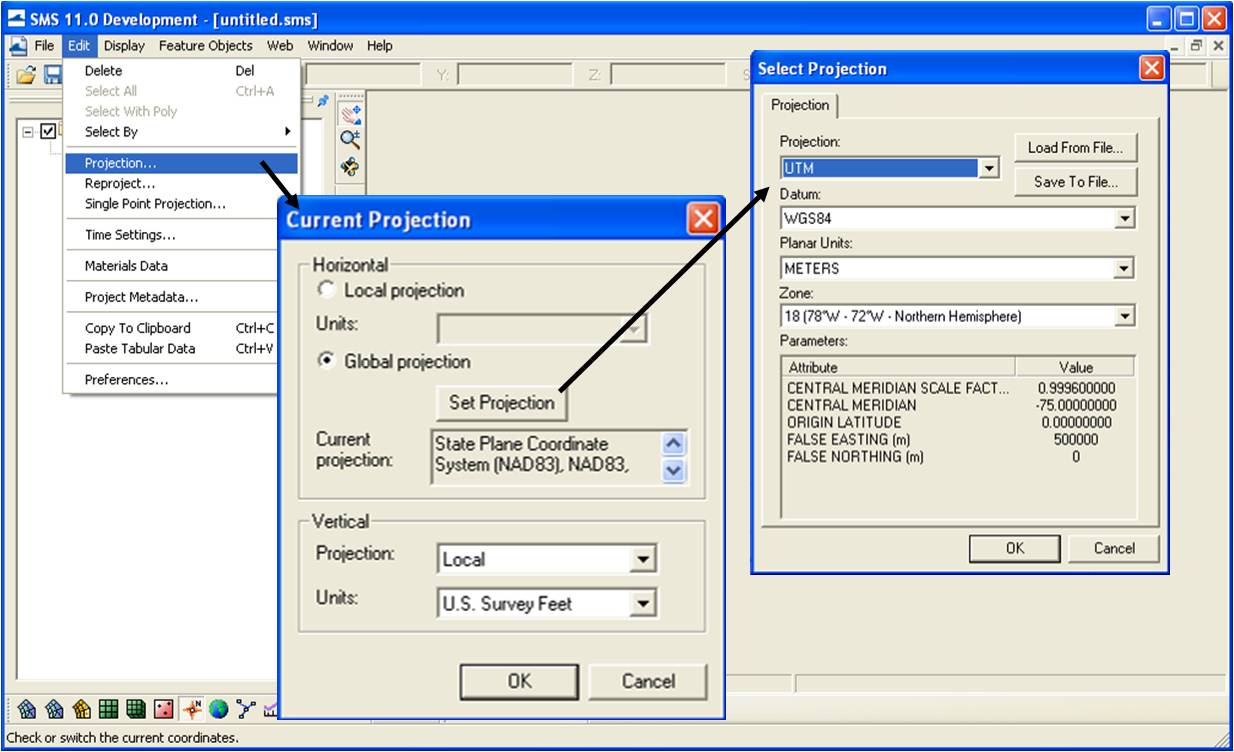The width and height of the screenshot is (1234, 752).
Task: Open the Zone dropdown list
Action: (958, 316)
